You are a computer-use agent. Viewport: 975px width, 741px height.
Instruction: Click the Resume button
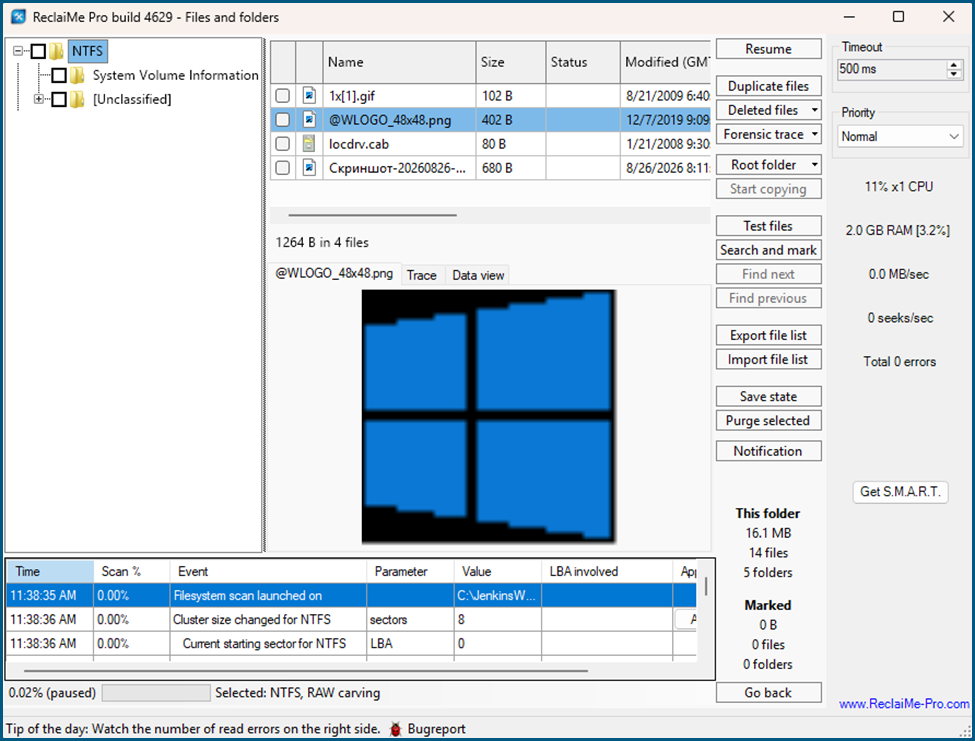[769, 49]
